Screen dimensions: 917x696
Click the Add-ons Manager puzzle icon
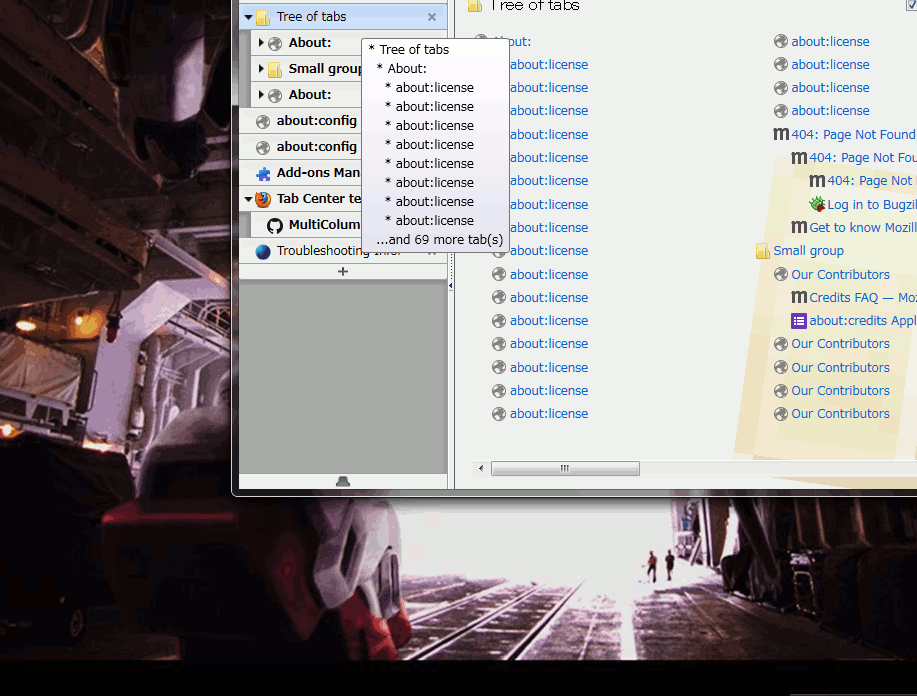point(263,173)
